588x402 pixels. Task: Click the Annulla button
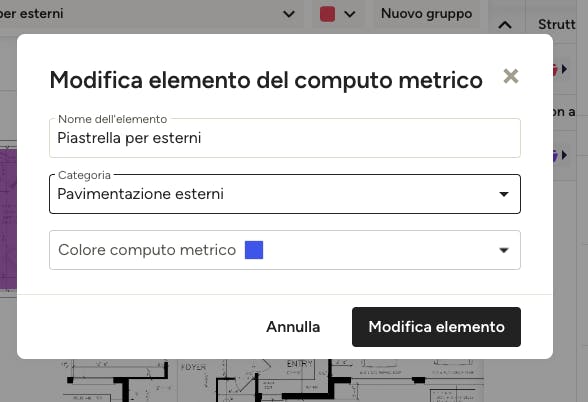click(x=293, y=327)
